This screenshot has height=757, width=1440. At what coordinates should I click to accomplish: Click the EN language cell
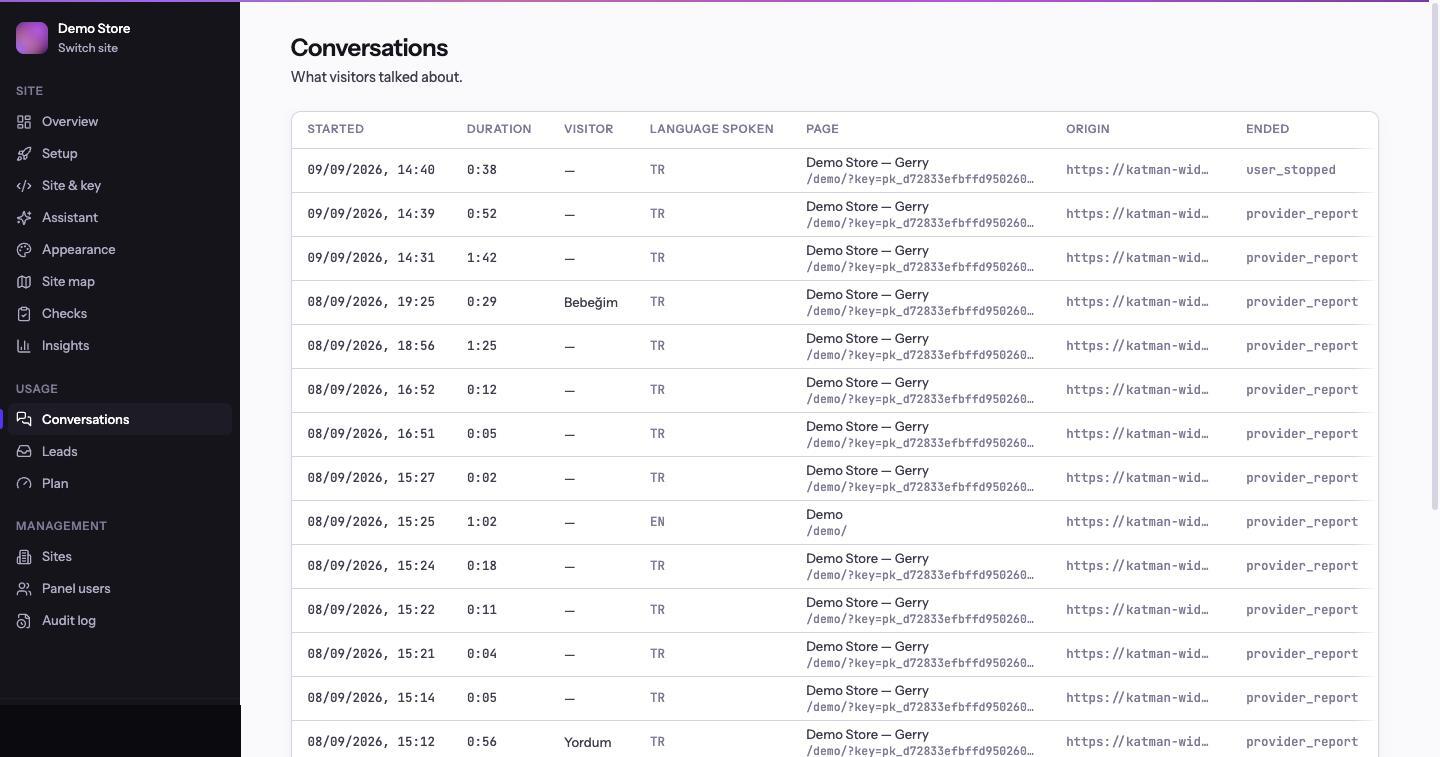point(657,522)
